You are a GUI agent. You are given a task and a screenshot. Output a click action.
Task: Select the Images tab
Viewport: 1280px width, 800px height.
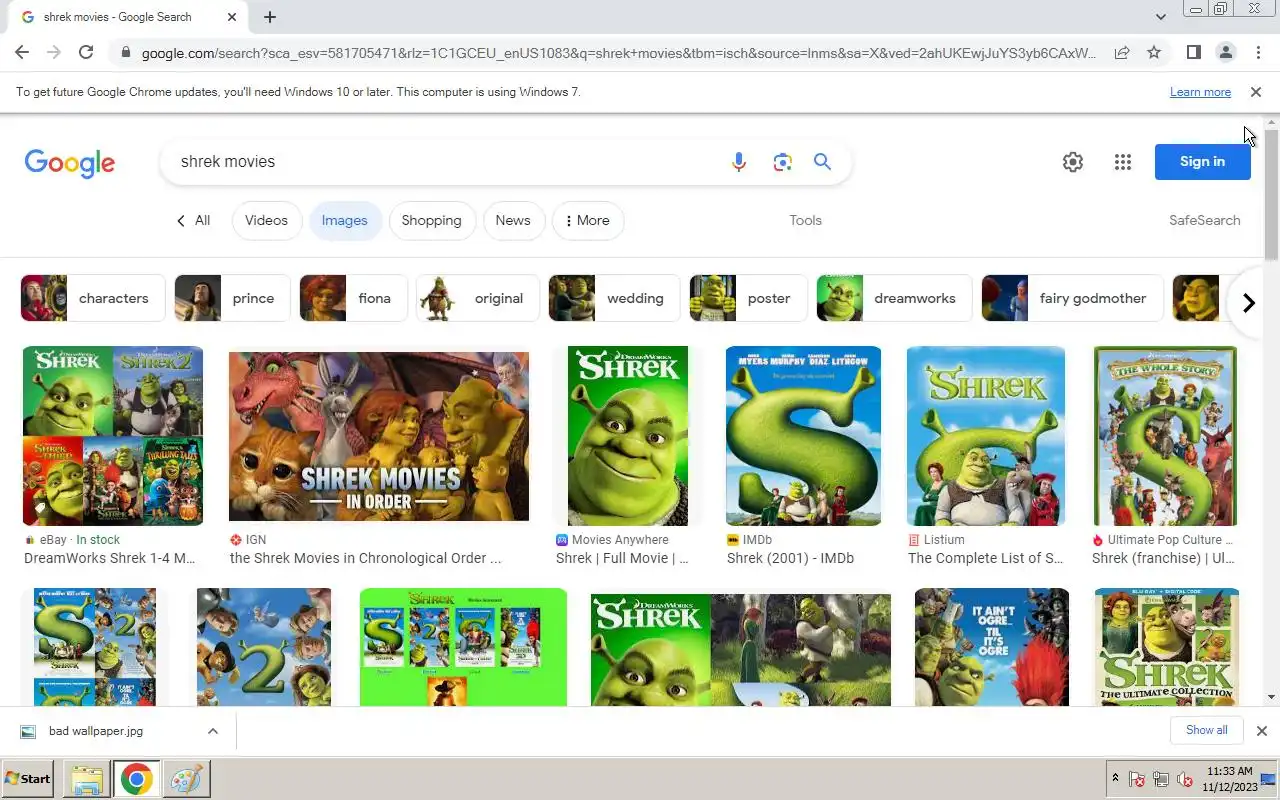344,221
